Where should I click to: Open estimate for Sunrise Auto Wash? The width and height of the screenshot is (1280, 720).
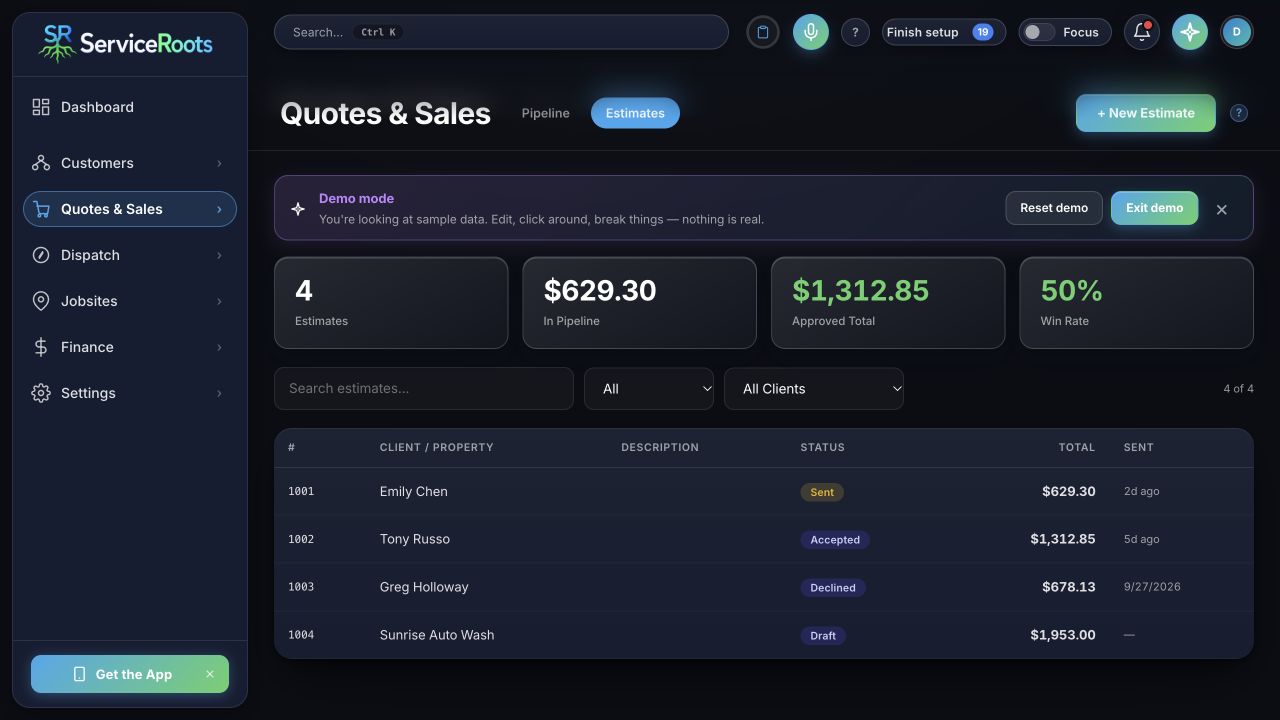click(x=764, y=635)
